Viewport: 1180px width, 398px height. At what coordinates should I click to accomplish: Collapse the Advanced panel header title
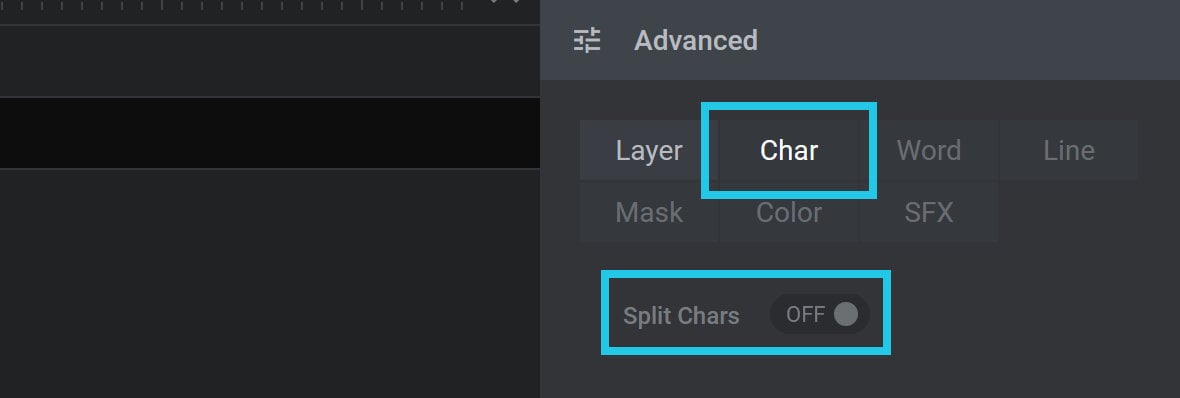tap(695, 40)
